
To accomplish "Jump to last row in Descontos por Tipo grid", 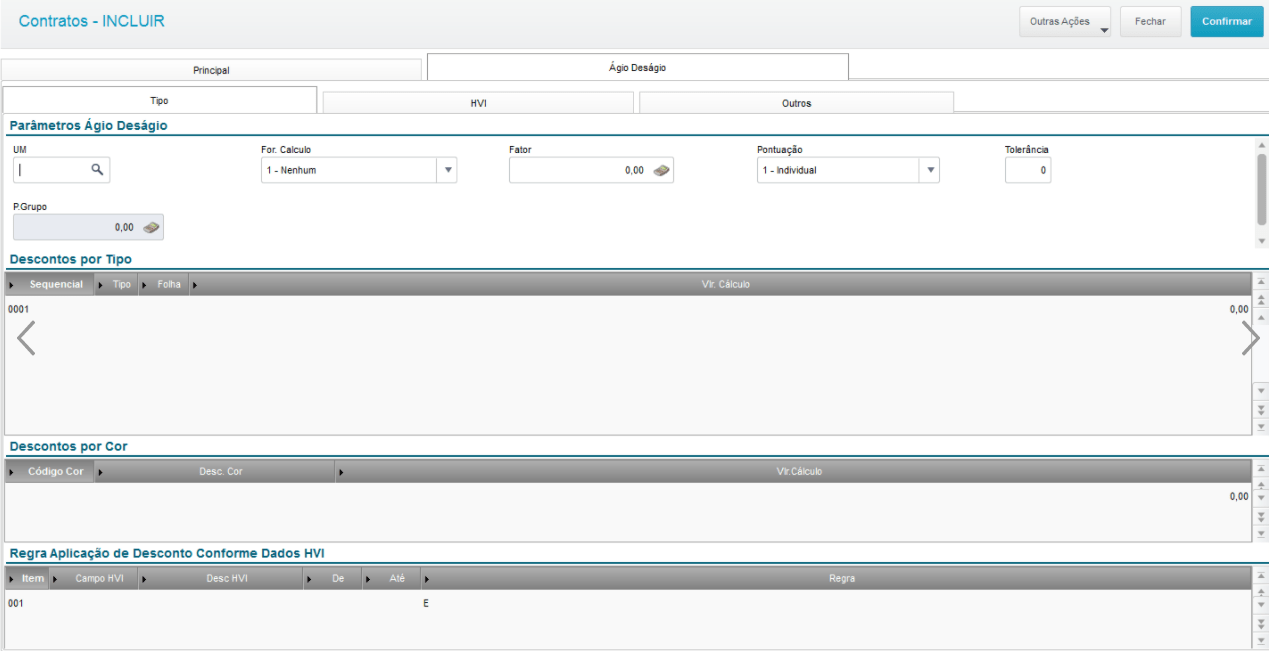I will tap(1261, 426).
